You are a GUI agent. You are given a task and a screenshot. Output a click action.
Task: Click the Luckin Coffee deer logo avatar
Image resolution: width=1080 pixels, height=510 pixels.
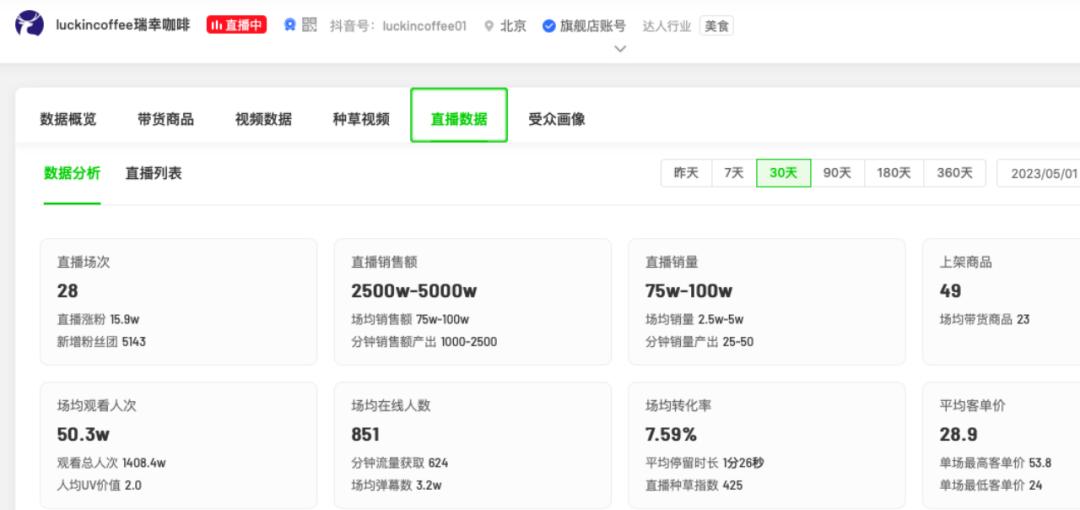pyautogui.click(x=29, y=24)
